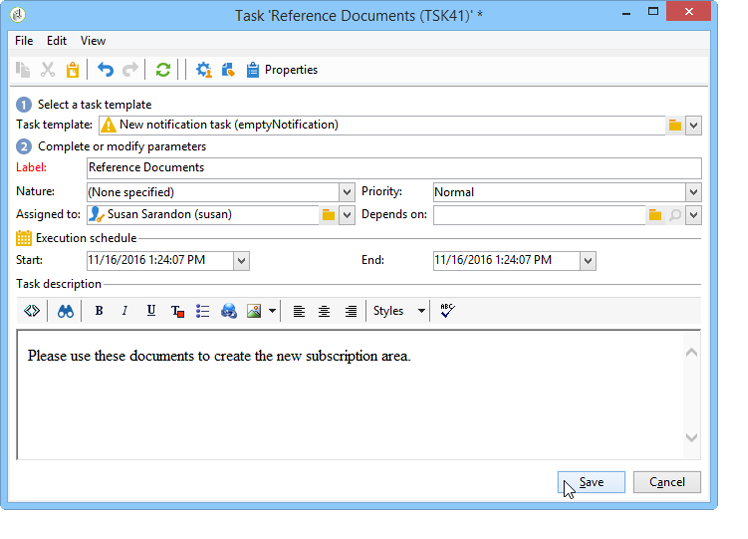The height and width of the screenshot is (539, 748).
Task: Open the Priority dropdown arrow
Action: [x=694, y=192]
